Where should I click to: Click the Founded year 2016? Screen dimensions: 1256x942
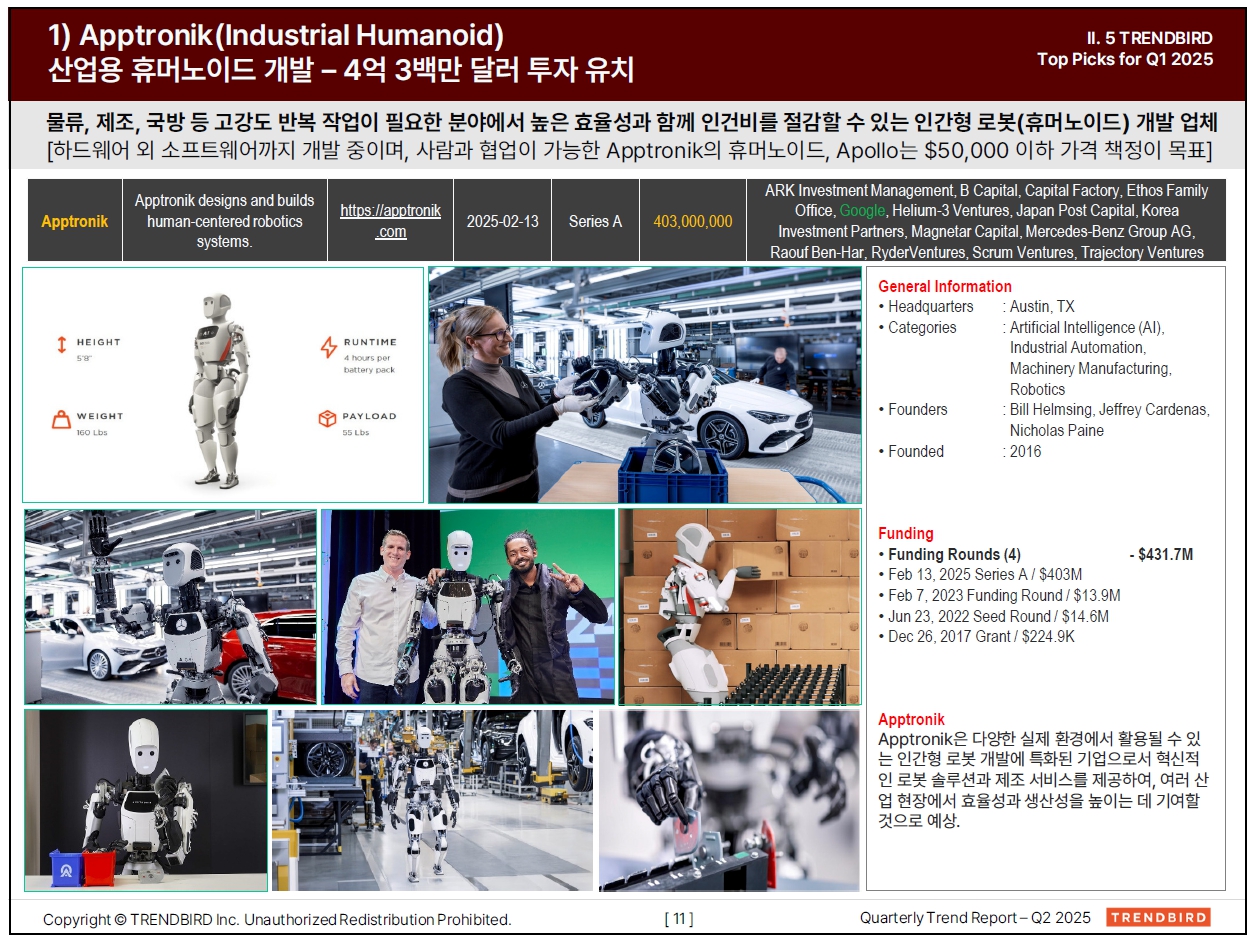pyautogui.click(x=1025, y=451)
